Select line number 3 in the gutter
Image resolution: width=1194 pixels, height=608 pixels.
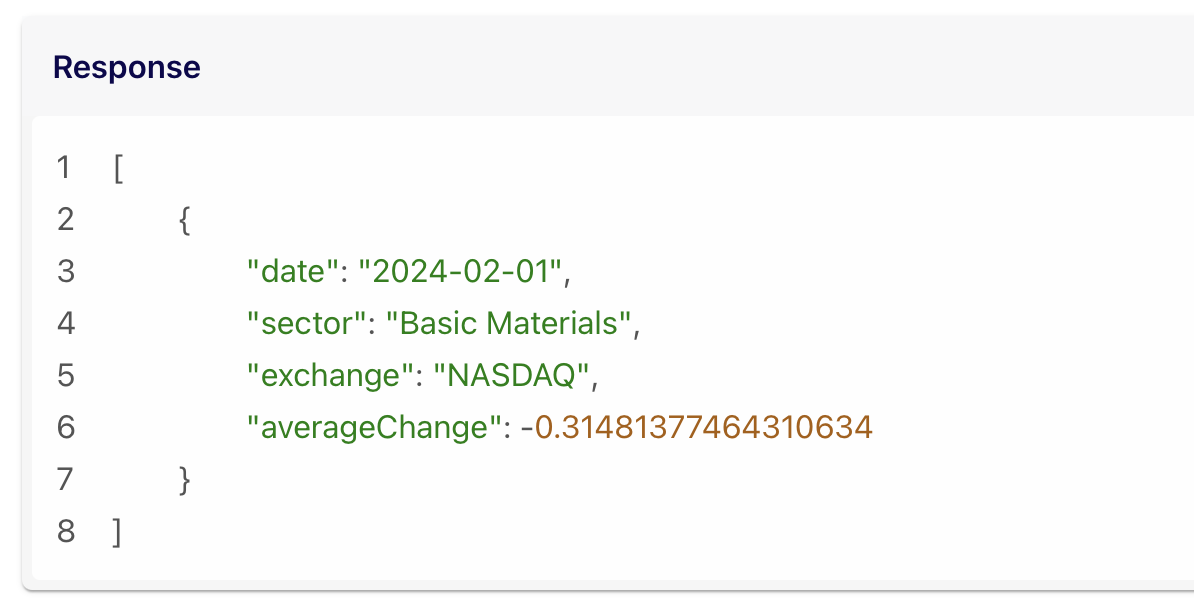[x=65, y=271]
